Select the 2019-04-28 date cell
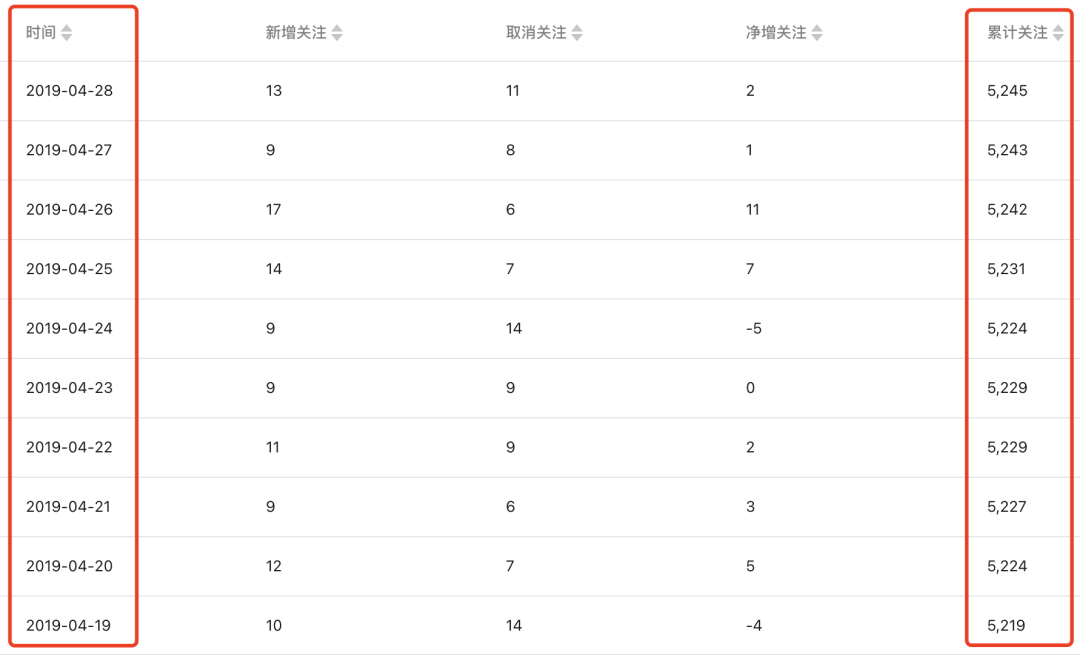Screen dimensions: 1080x661 pos(69,91)
